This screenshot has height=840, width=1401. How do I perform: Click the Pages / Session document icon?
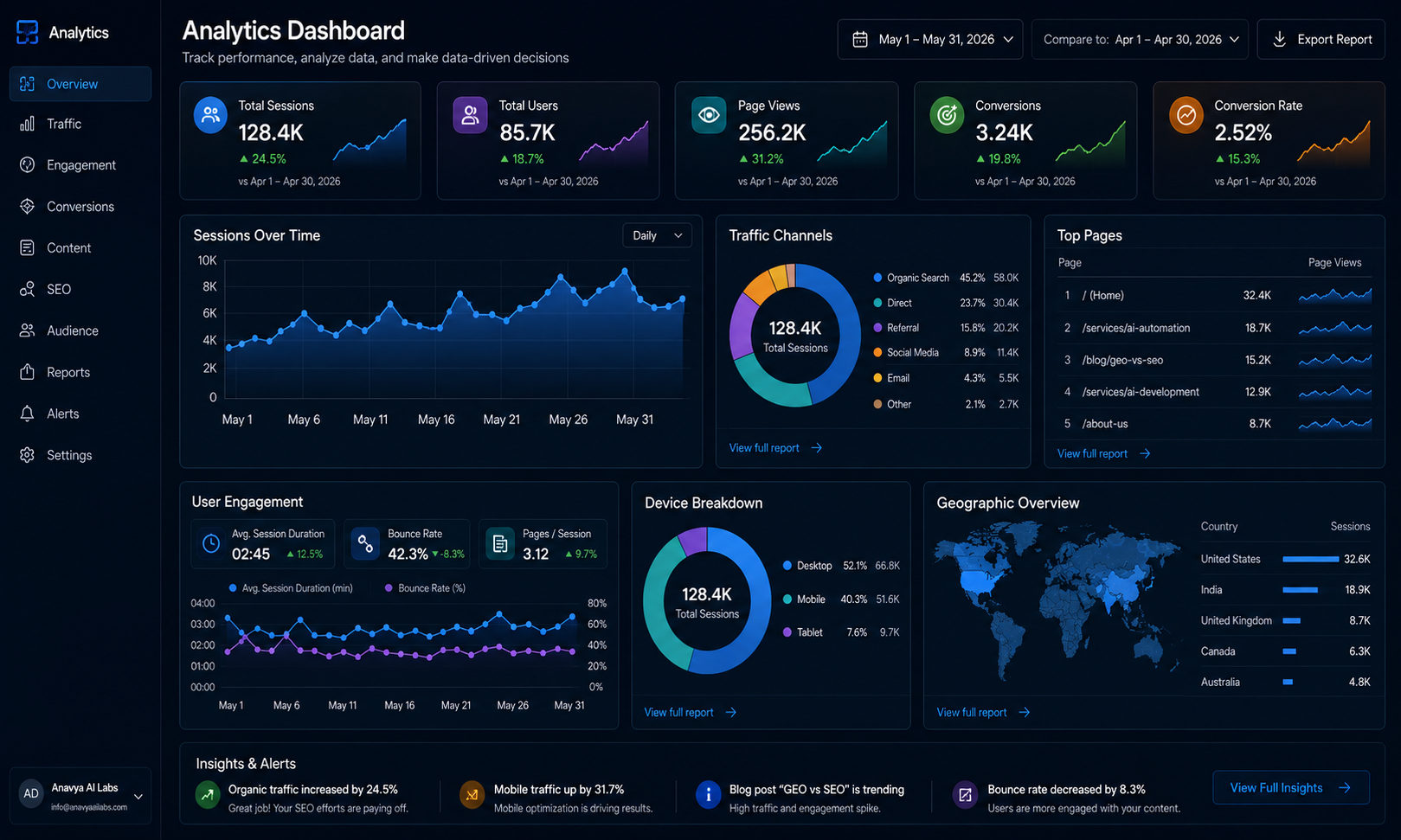pos(500,543)
